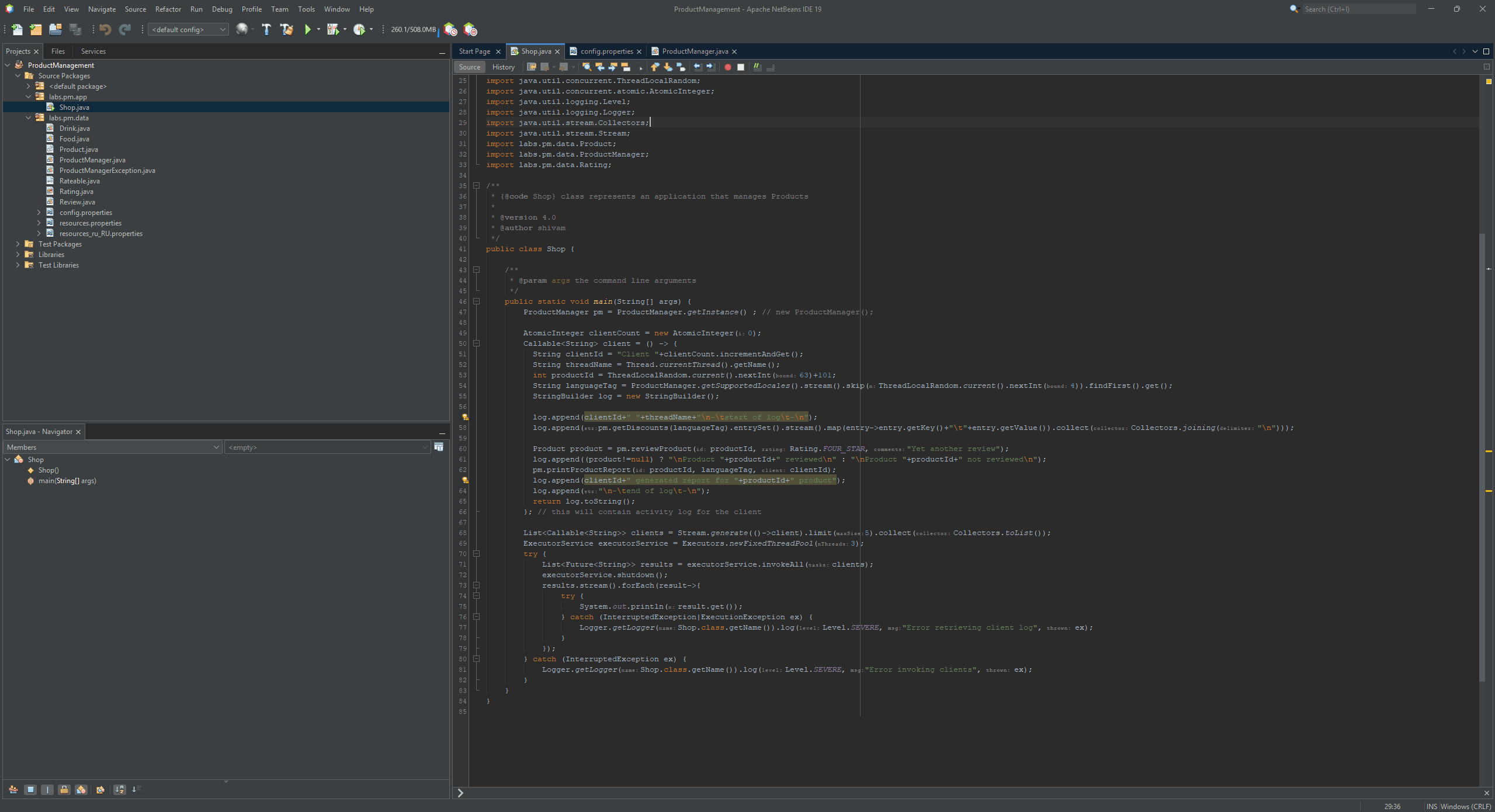
Task: Open the empty filter dropdown in Navigator
Action: coord(328,447)
